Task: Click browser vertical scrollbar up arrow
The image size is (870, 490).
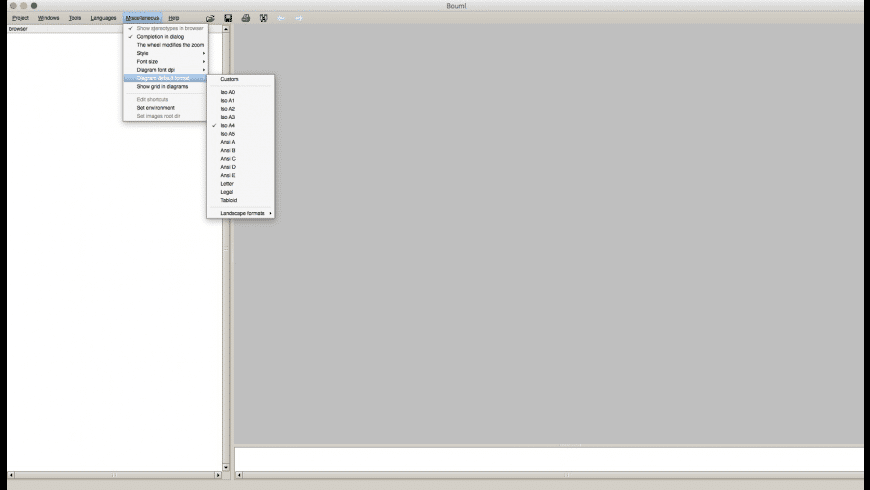Action: (226, 29)
